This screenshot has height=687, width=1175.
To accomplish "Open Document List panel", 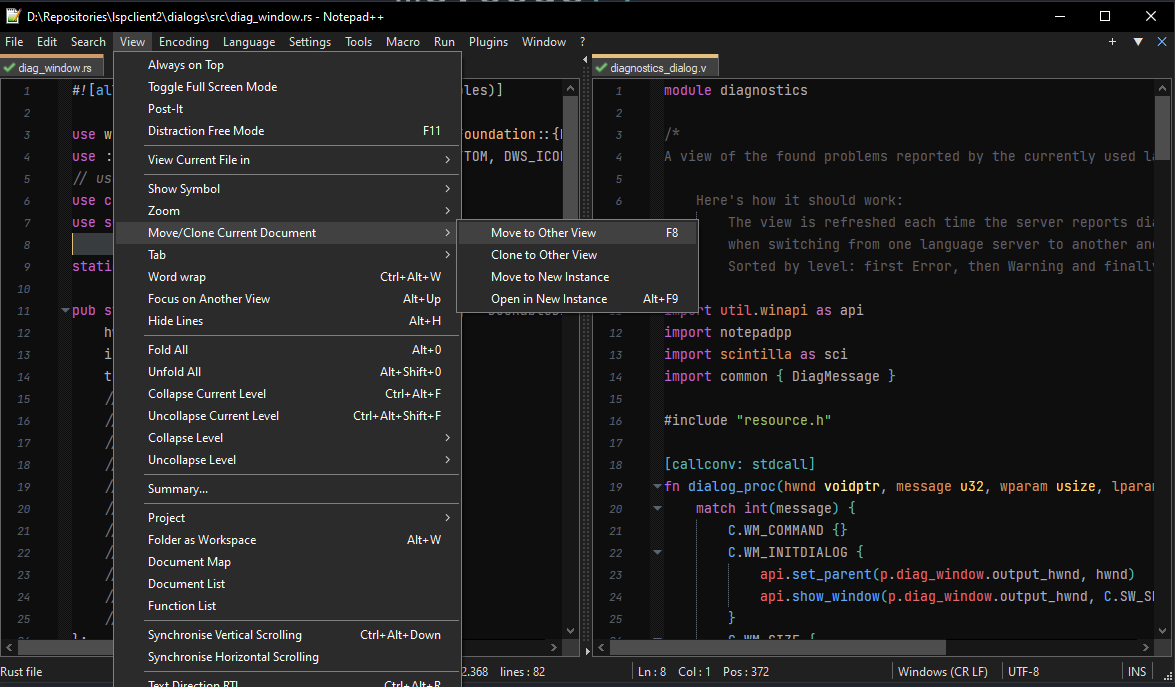I will (x=288, y=584).
